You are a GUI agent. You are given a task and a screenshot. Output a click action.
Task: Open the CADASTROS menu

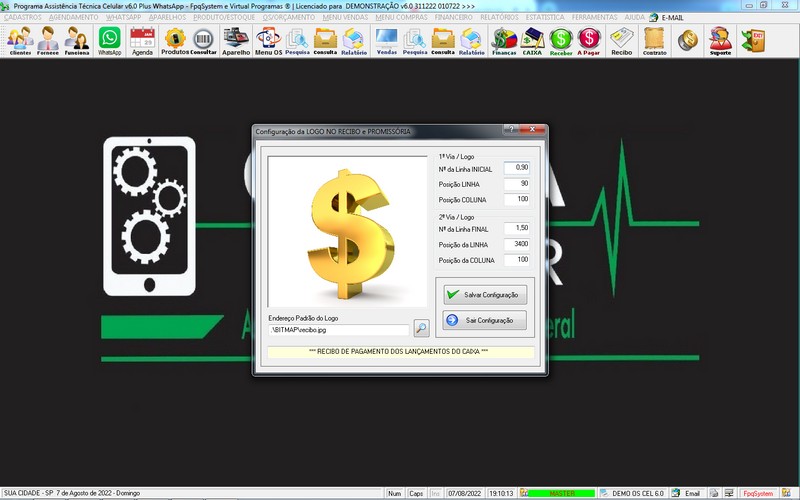(23, 17)
